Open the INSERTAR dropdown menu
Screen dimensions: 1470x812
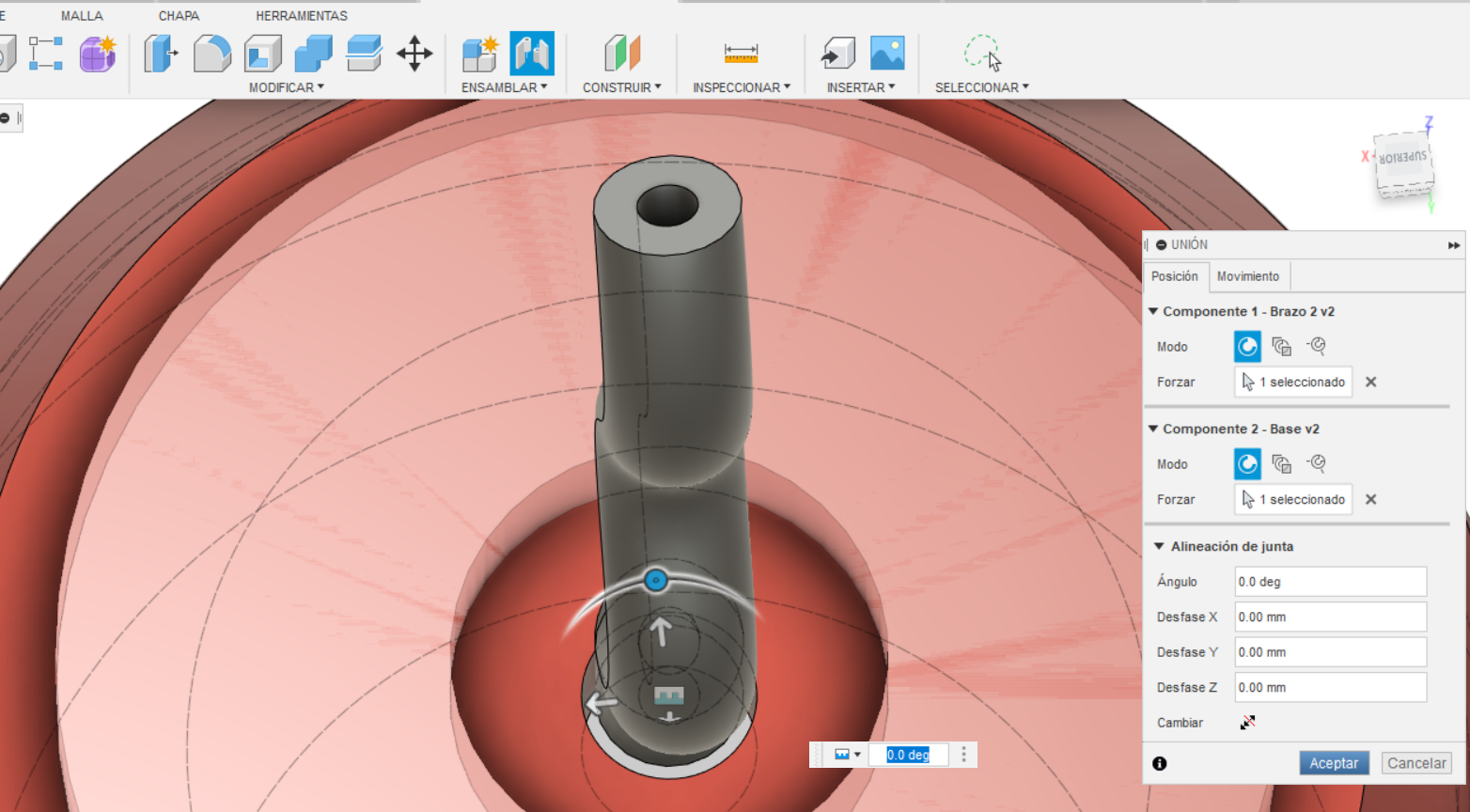tap(861, 87)
